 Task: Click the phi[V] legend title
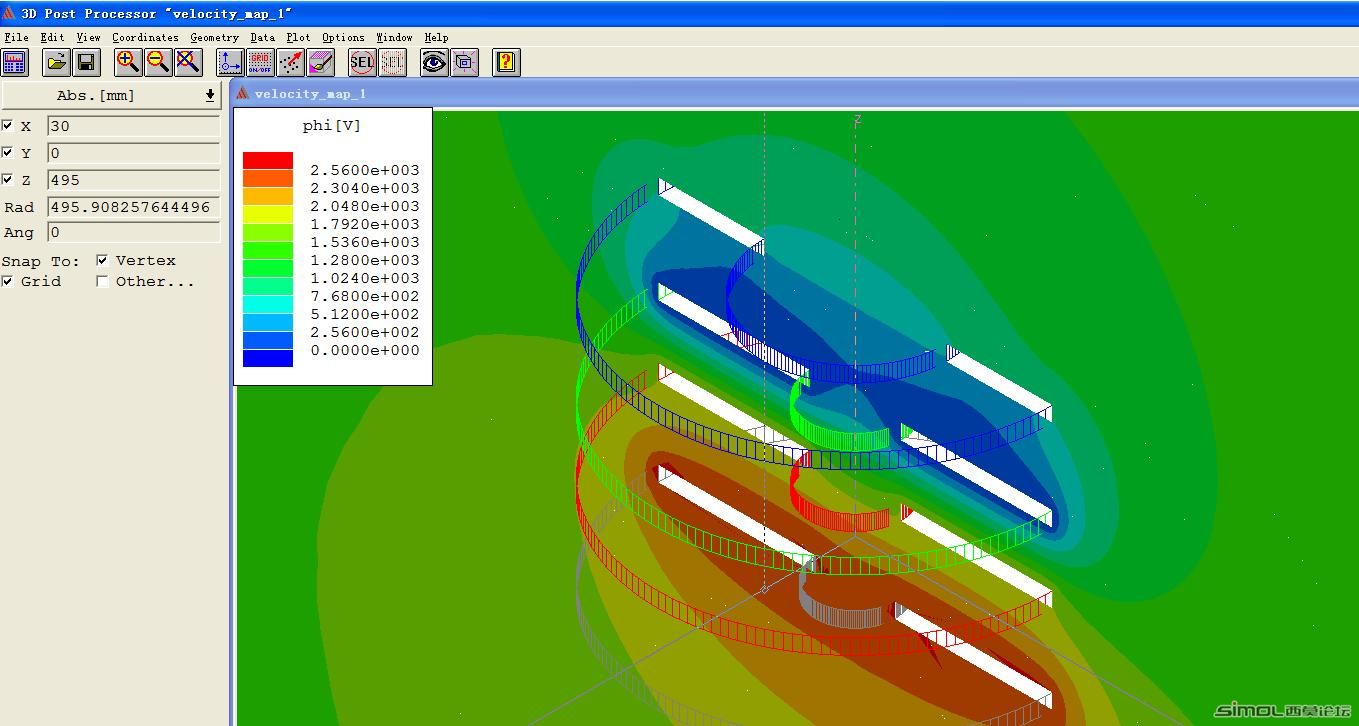click(x=331, y=126)
